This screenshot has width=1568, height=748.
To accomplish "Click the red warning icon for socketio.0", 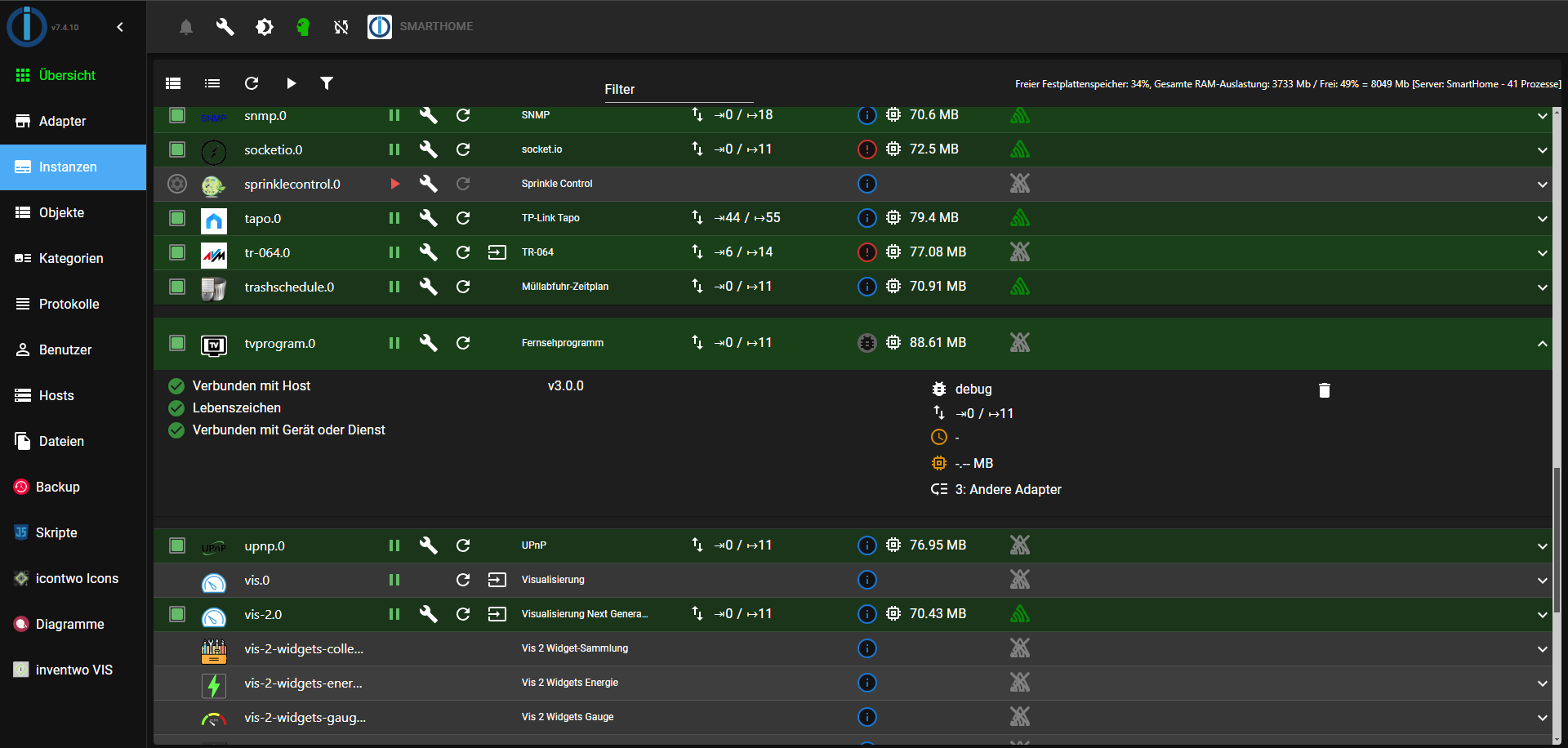I will [x=867, y=149].
